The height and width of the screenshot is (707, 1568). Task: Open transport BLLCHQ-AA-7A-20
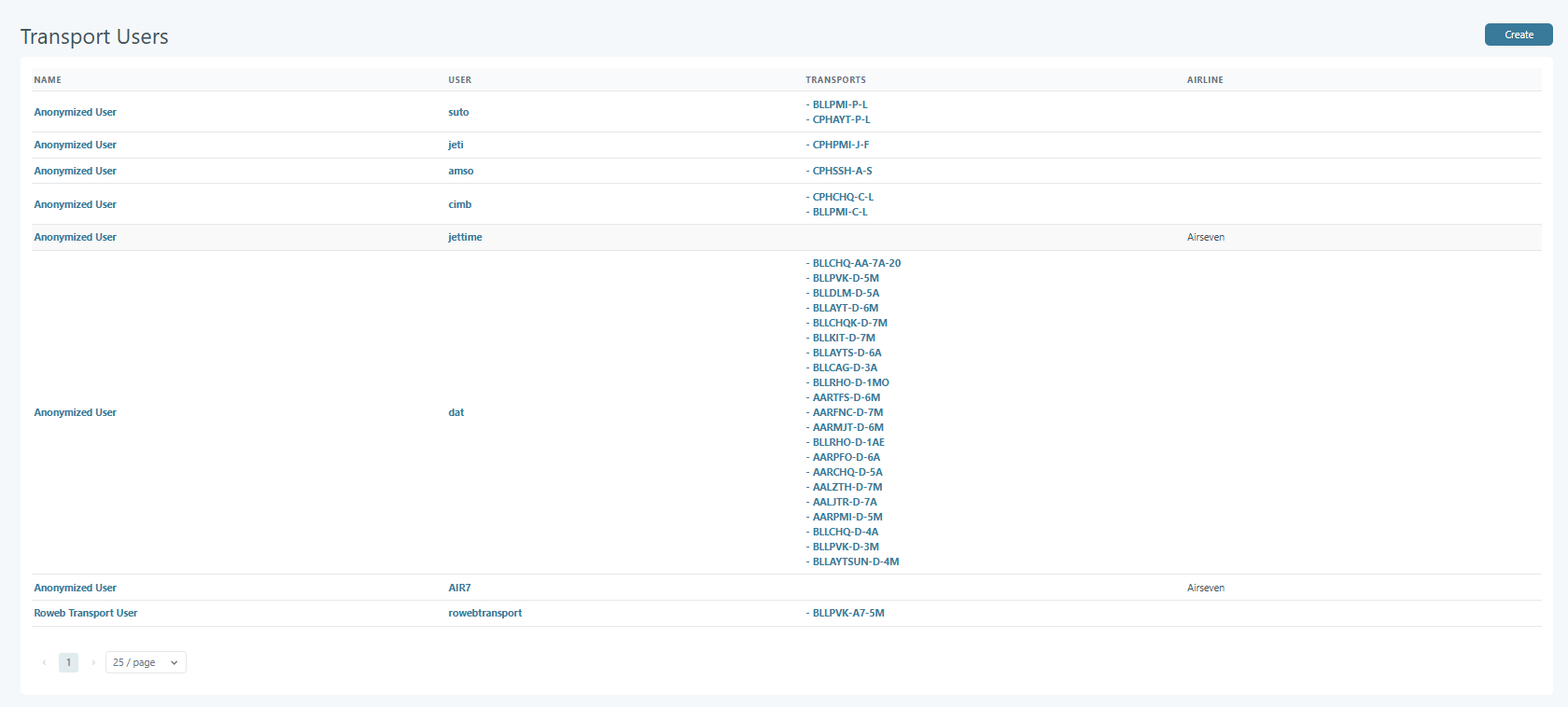[856, 263]
